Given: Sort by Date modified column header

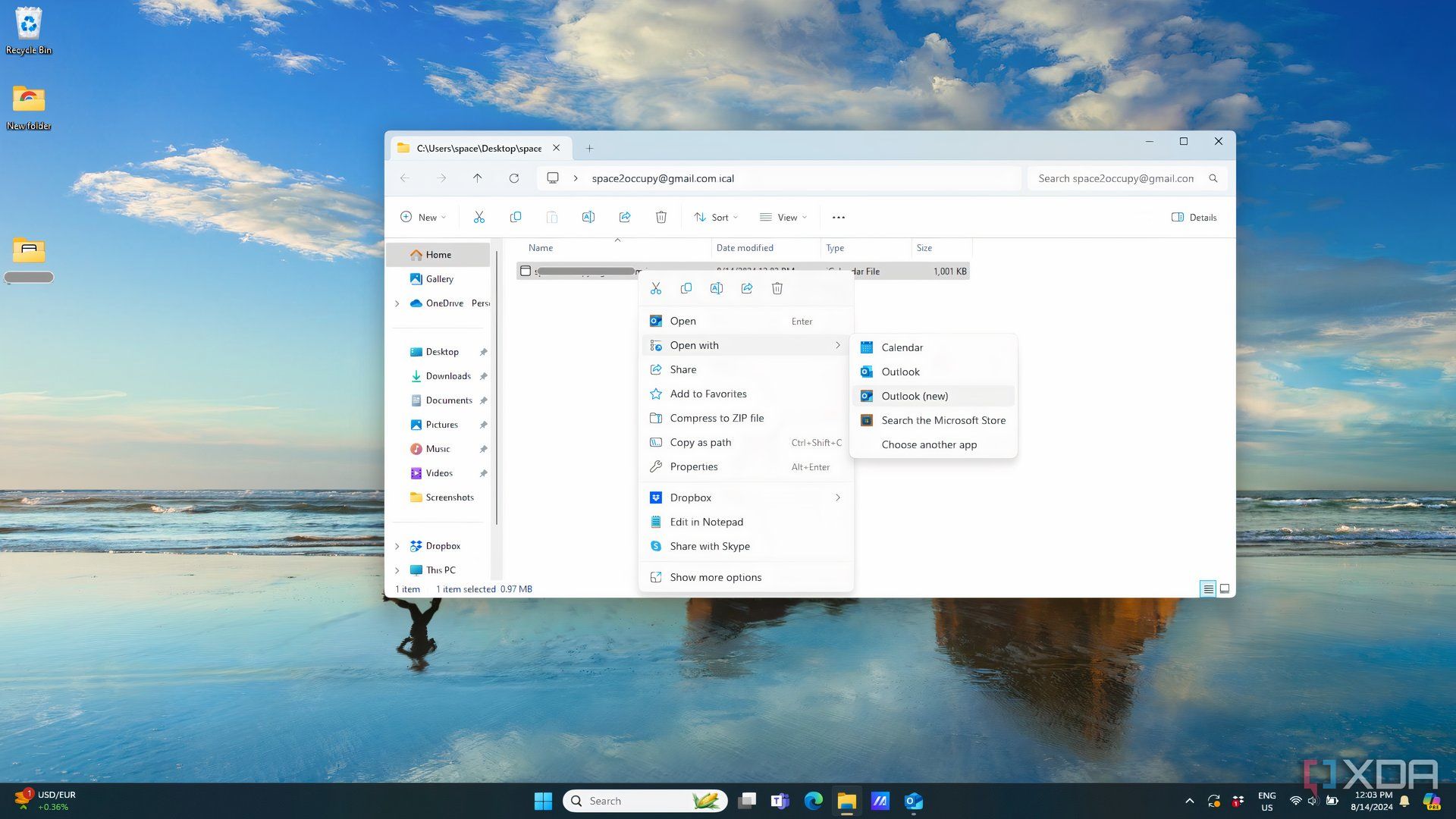Looking at the screenshot, I should [766, 248].
